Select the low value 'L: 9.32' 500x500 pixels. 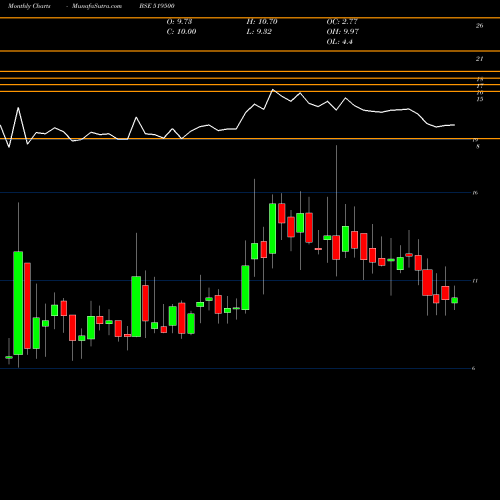pos(259,32)
